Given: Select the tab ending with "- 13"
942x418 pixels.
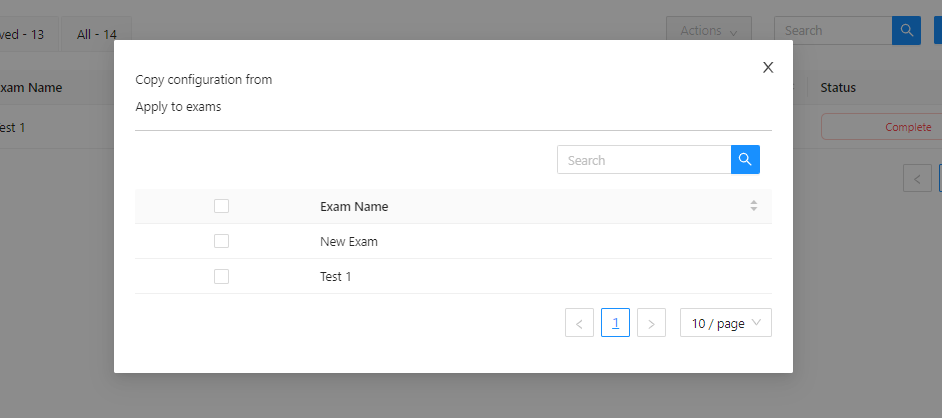Looking at the screenshot, I should pyautogui.click(x=25, y=34).
